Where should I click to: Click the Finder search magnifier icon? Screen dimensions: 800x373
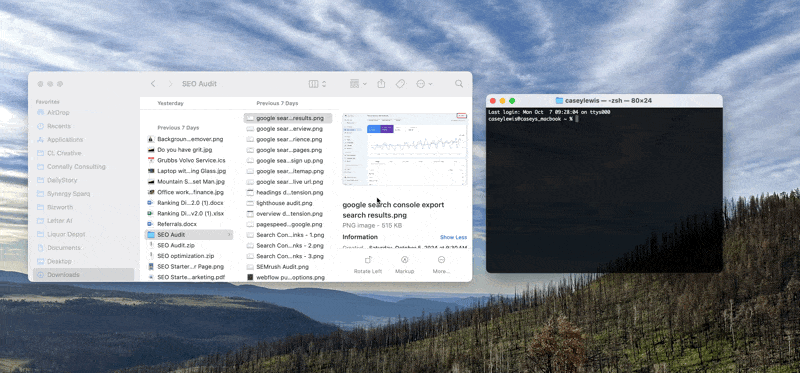459,84
